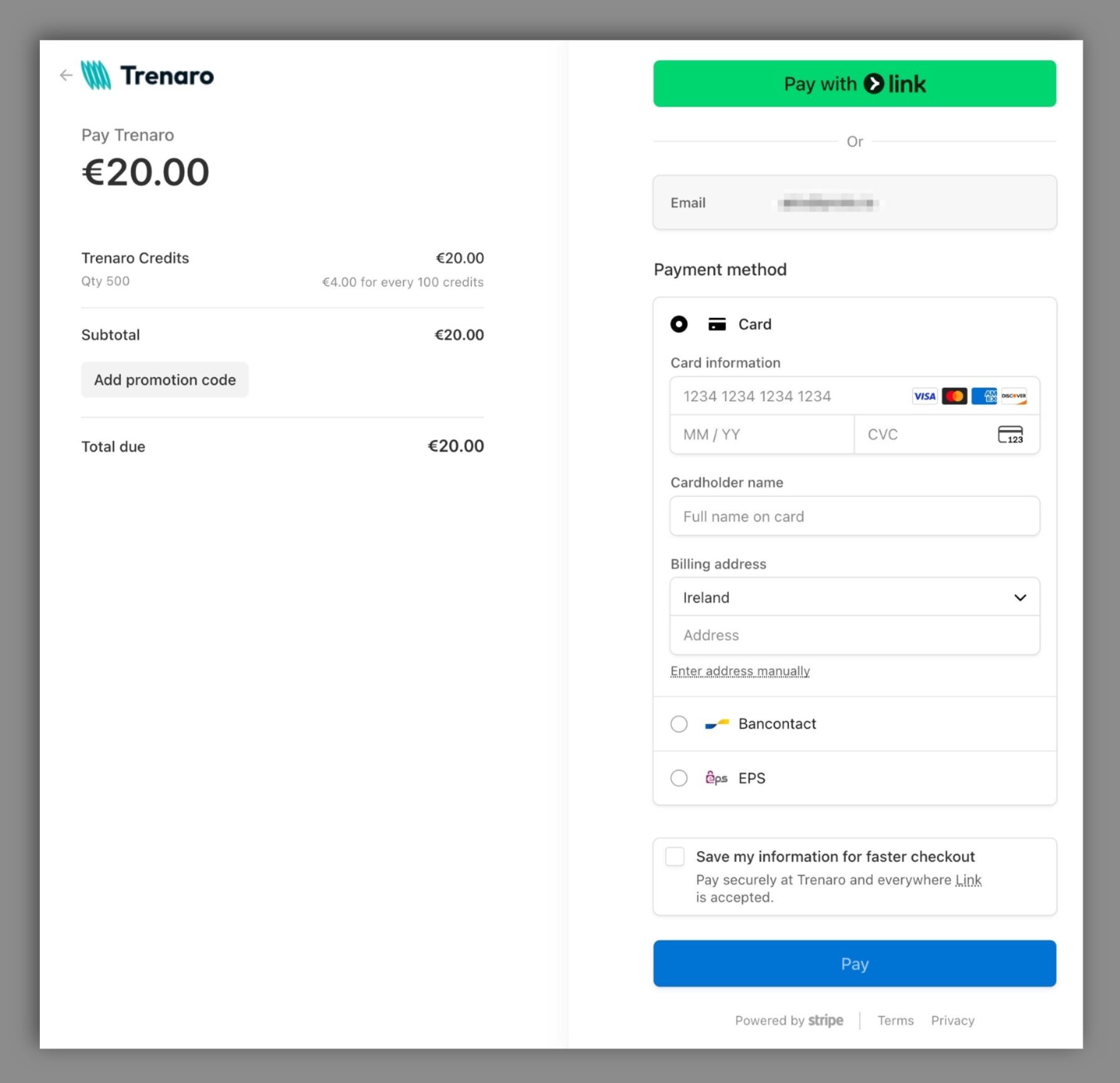Click the back arrow beside Trenaro logo

click(65, 75)
